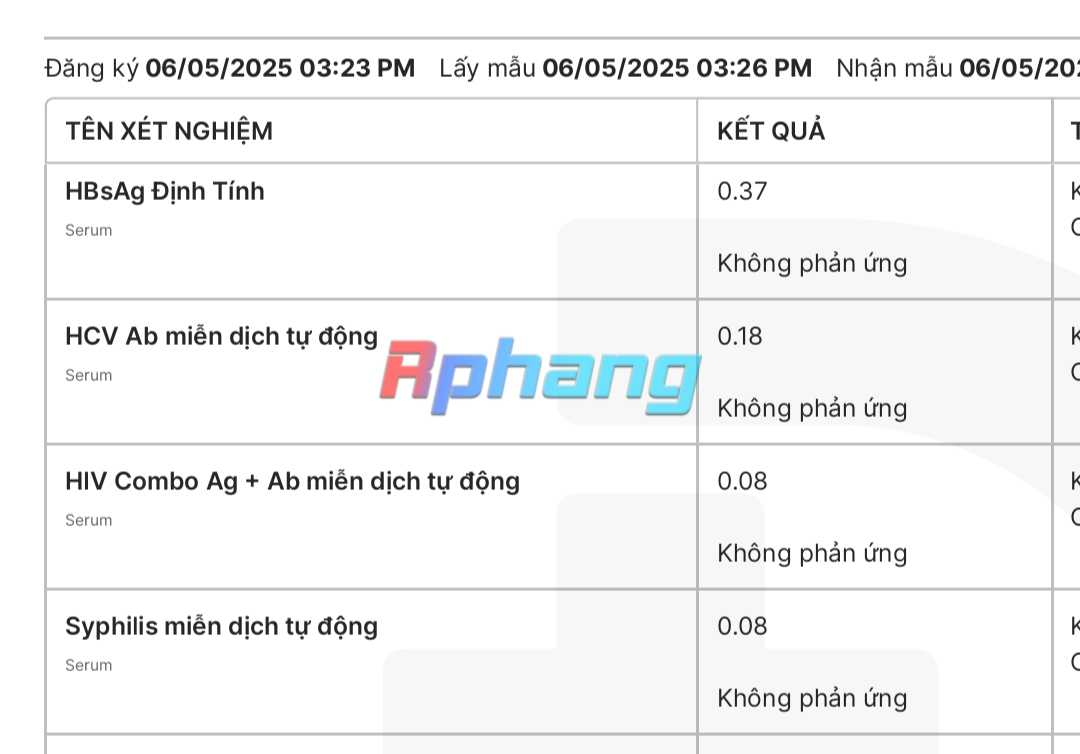Click the 0.08 Syphilis result value

742,626
